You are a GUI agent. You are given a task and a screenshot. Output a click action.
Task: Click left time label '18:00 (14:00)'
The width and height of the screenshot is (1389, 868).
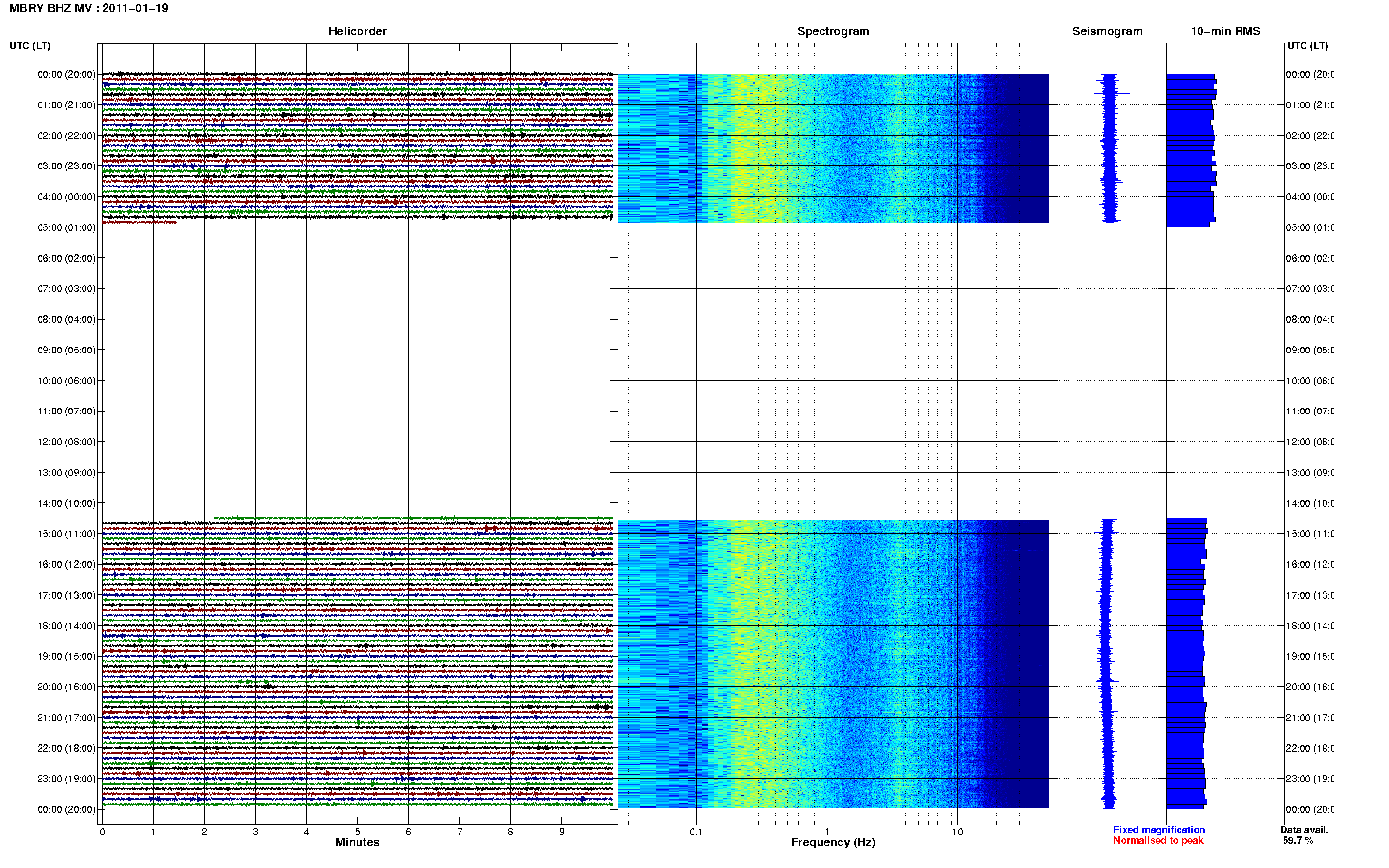(x=66, y=626)
